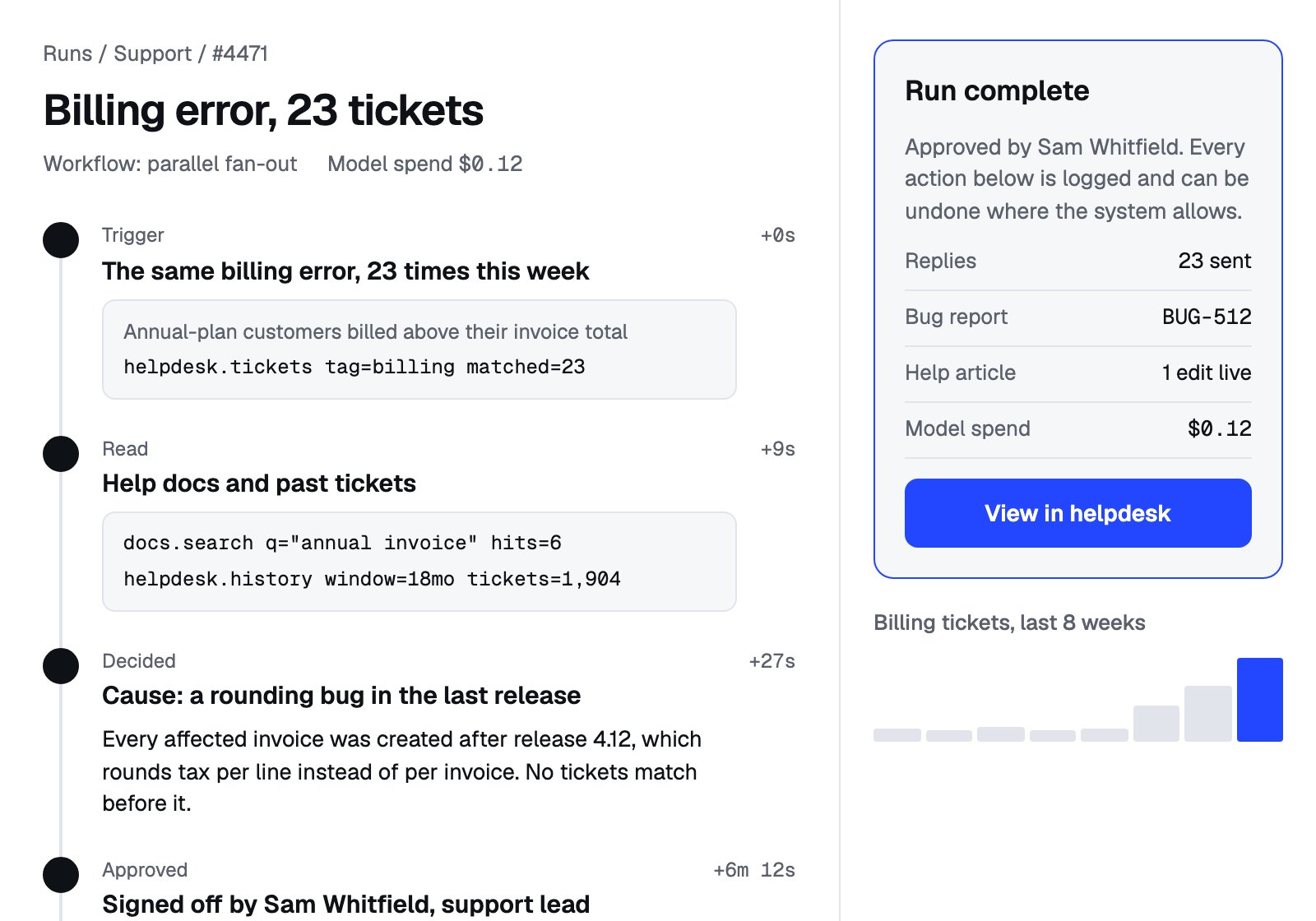Click the '23 sent' replies value
This screenshot has height=921, width=1316.
(1215, 261)
